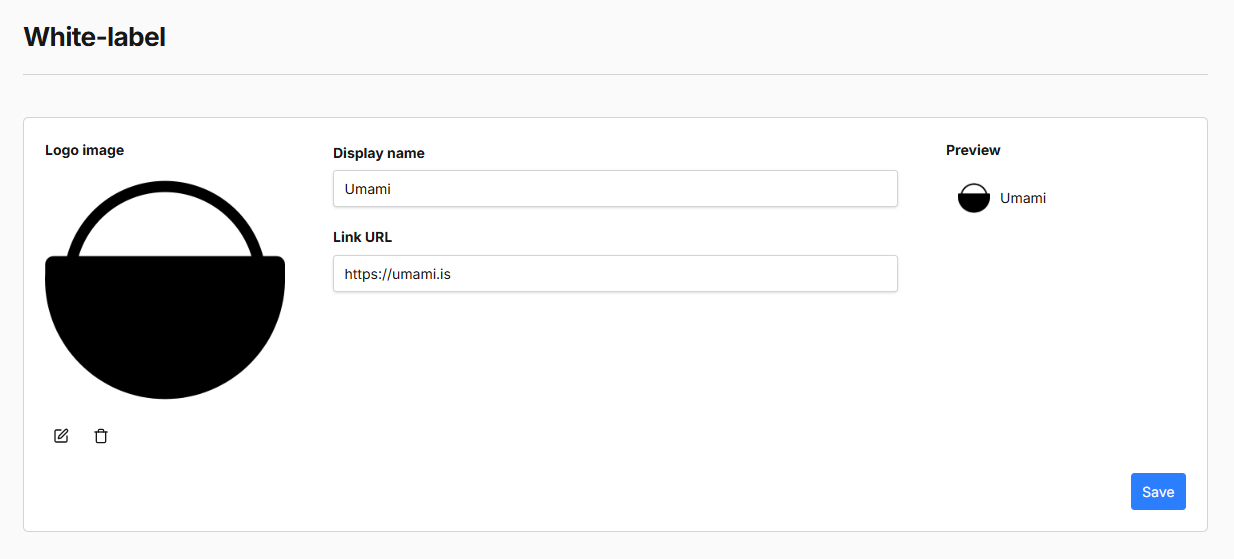Viewport: 1234px width, 559px height.
Task: Click the Umami name text in Preview
Action: tap(1023, 198)
